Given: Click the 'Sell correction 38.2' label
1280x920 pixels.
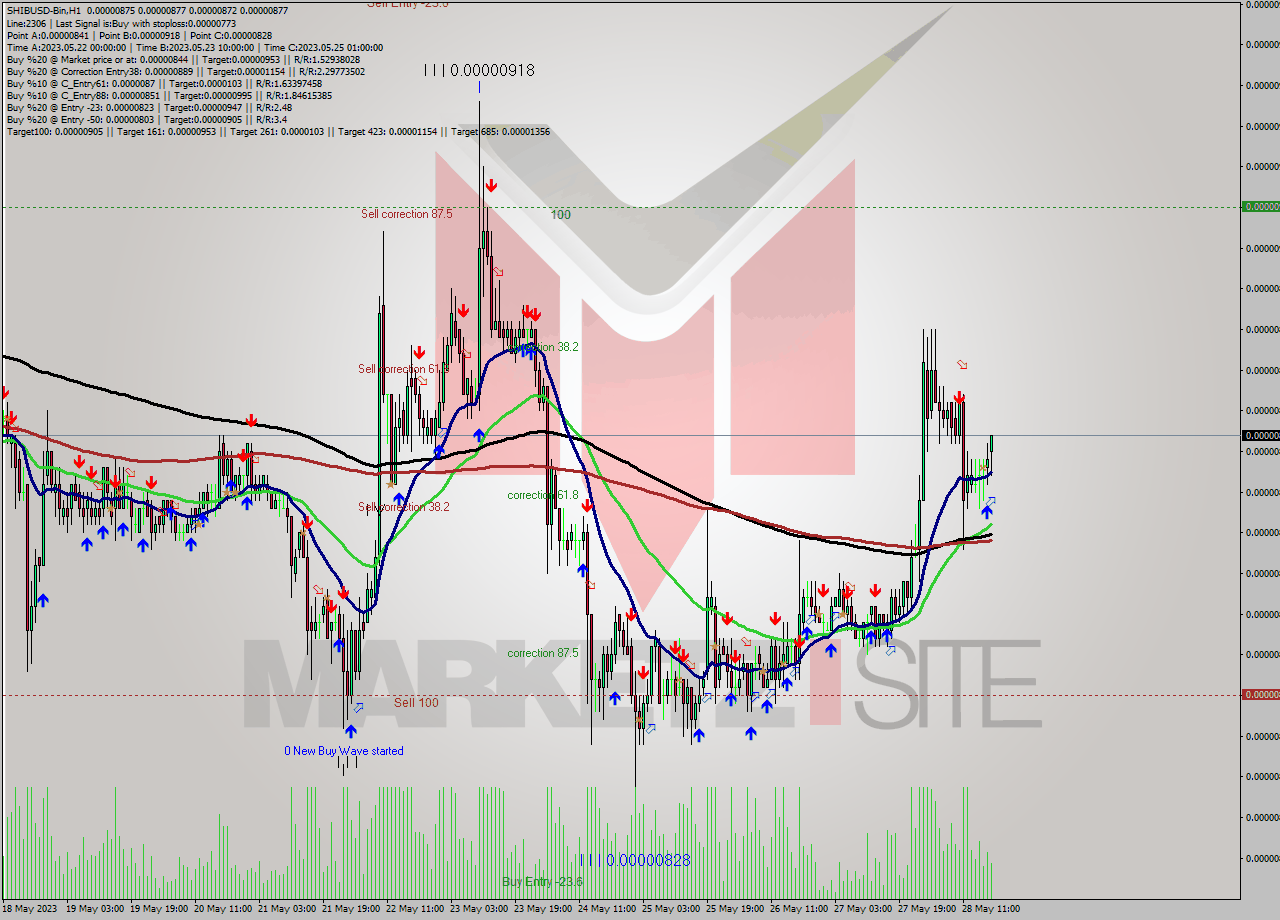Looking at the screenshot, I should (404, 506).
